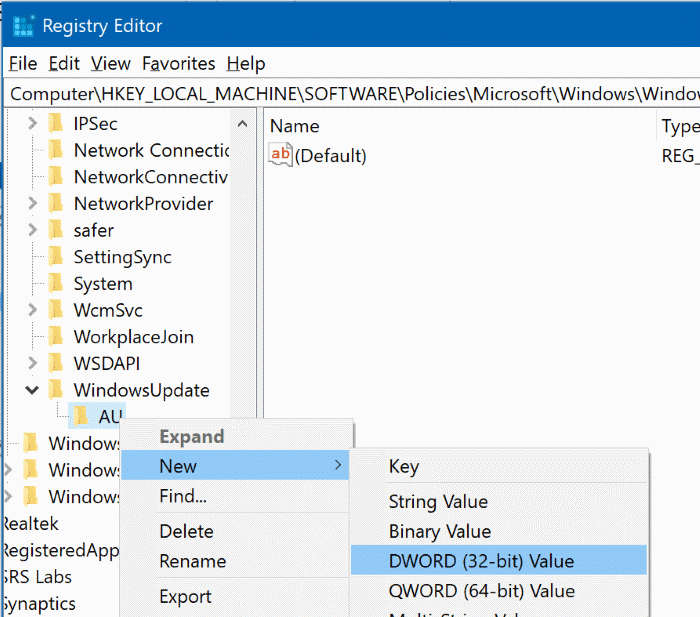Image resolution: width=700 pixels, height=617 pixels.
Task: Expand the safer key
Action: (x=32, y=230)
